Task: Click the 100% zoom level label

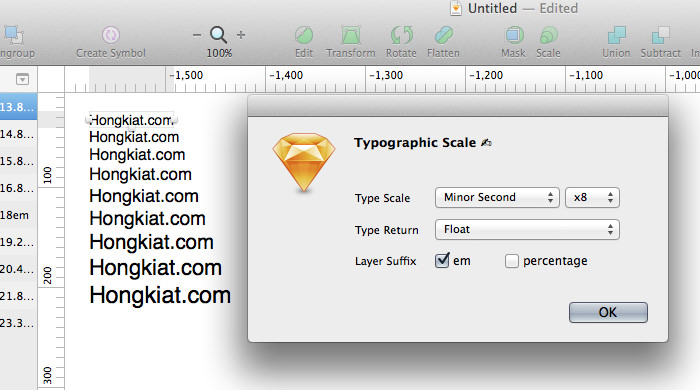Action: (219, 53)
